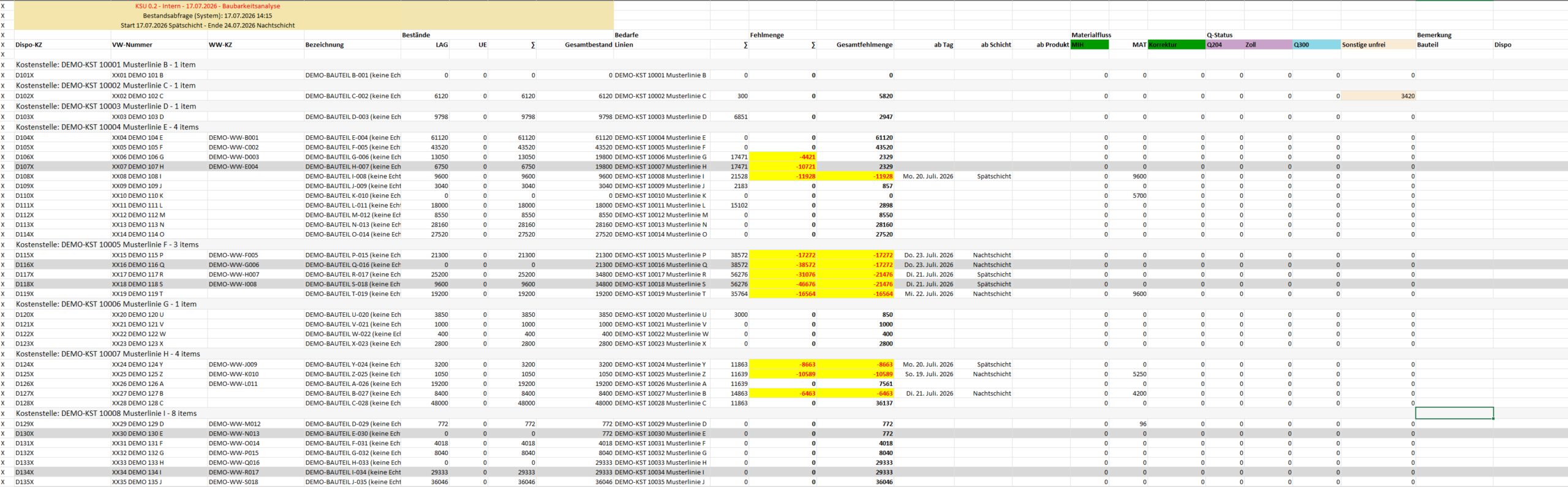The height and width of the screenshot is (487, 1568).
Task: Select the 'Zoll' header cell
Action: (x=1268, y=45)
